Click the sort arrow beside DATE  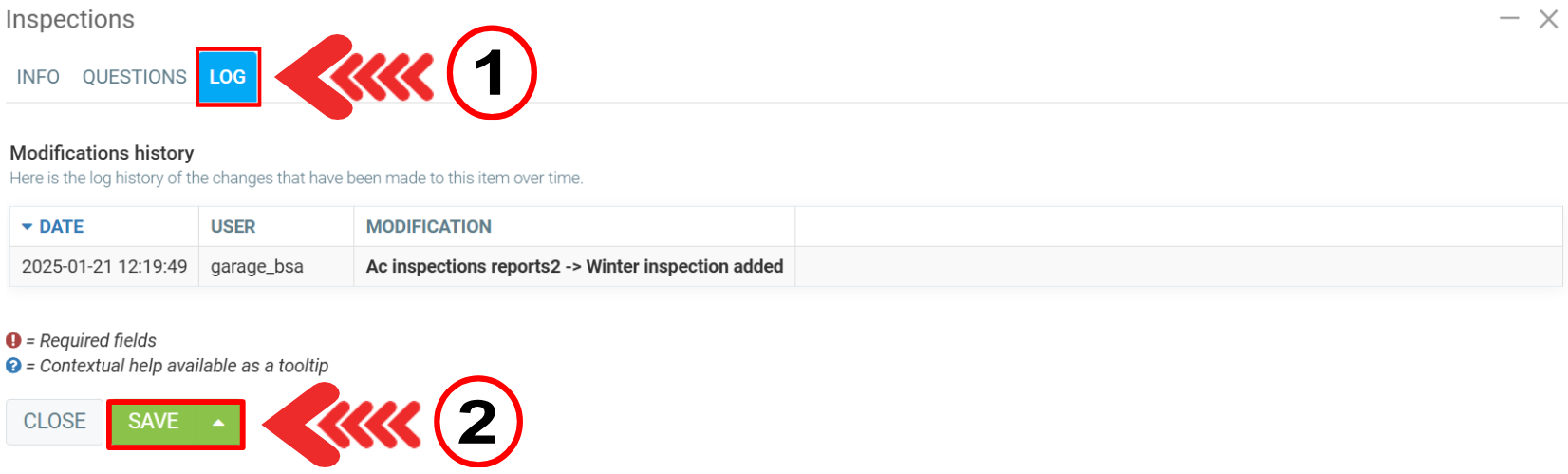click(x=28, y=227)
